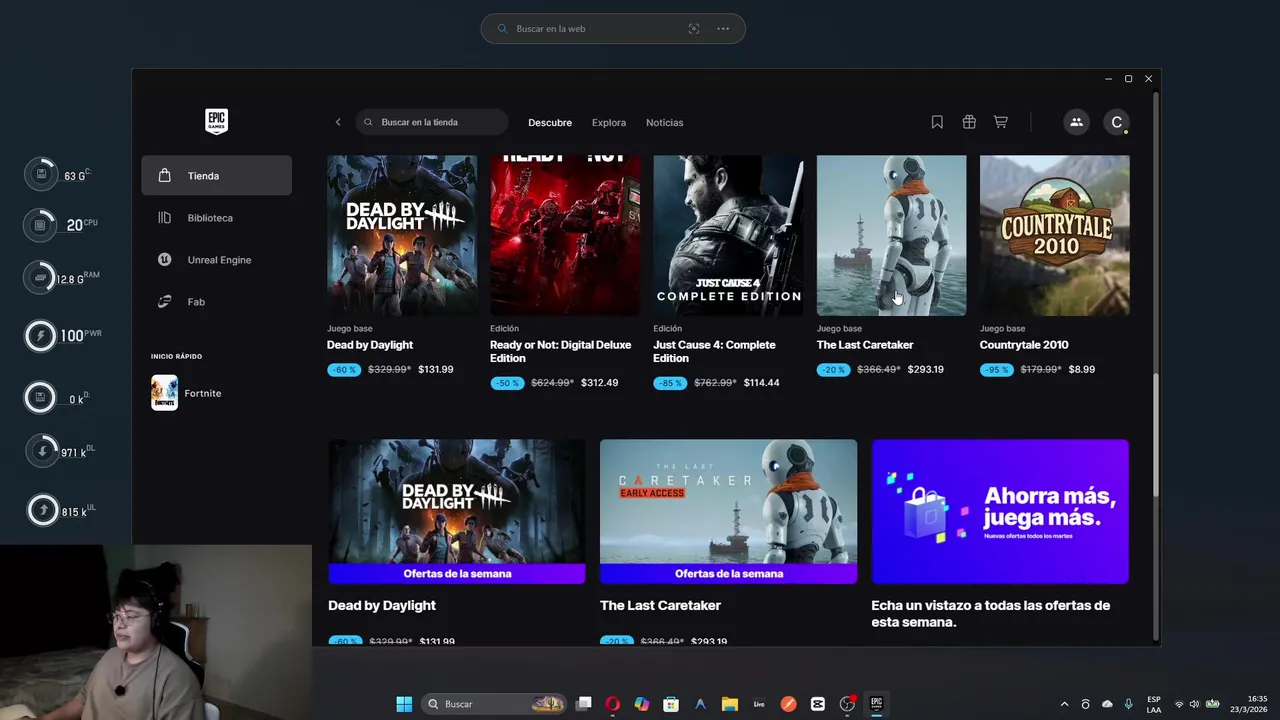The height and width of the screenshot is (720, 1280).
Task: Click Just Cause 4: Complete Edition title
Action: [714, 351]
